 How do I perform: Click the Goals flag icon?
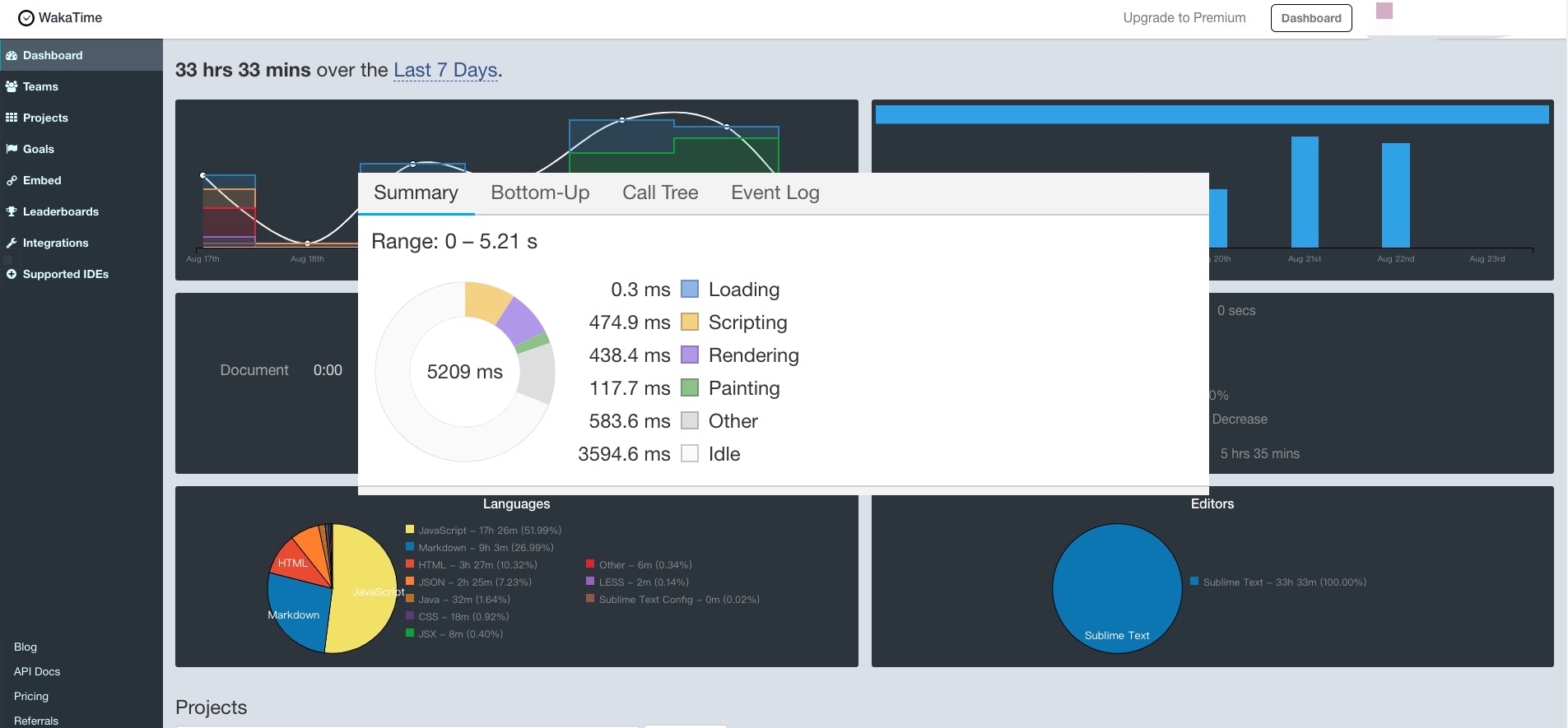[x=12, y=149]
